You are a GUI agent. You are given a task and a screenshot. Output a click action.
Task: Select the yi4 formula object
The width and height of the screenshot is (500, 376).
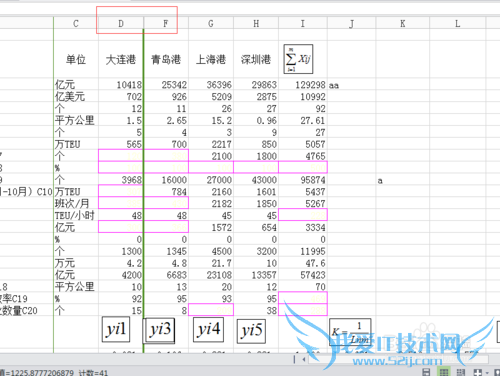point(208,329)
